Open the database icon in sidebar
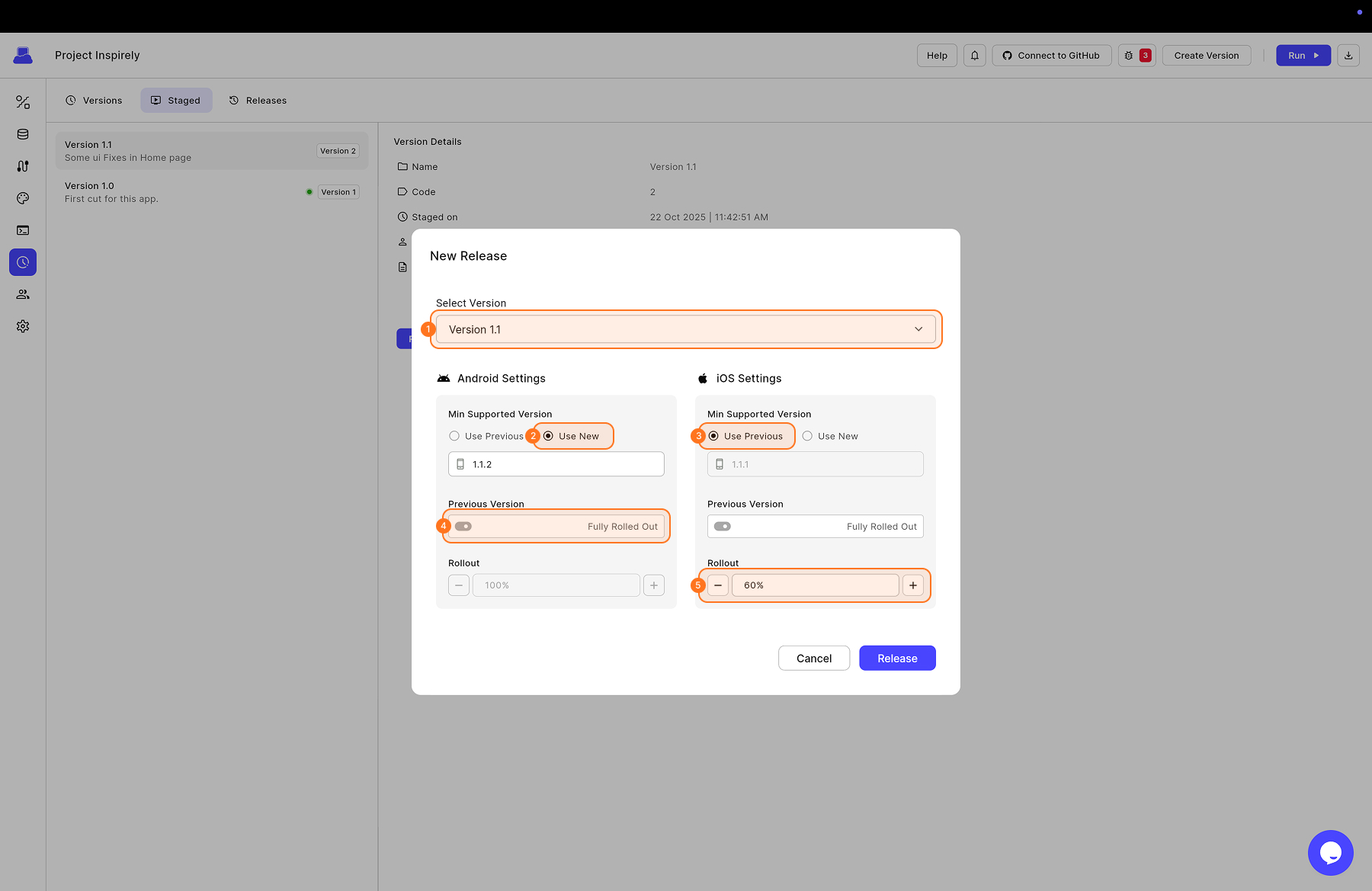 (x=23, y=134)
